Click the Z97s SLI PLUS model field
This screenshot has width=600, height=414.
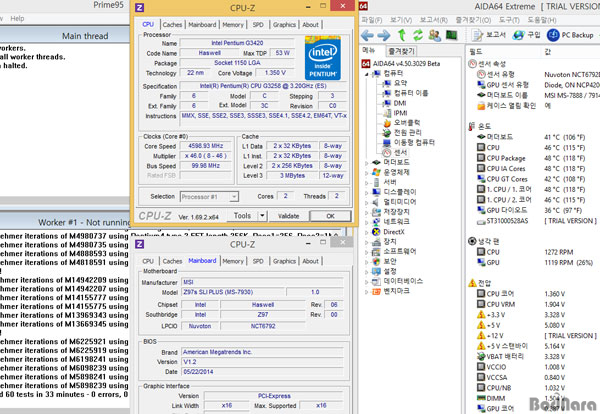(233, 292)
